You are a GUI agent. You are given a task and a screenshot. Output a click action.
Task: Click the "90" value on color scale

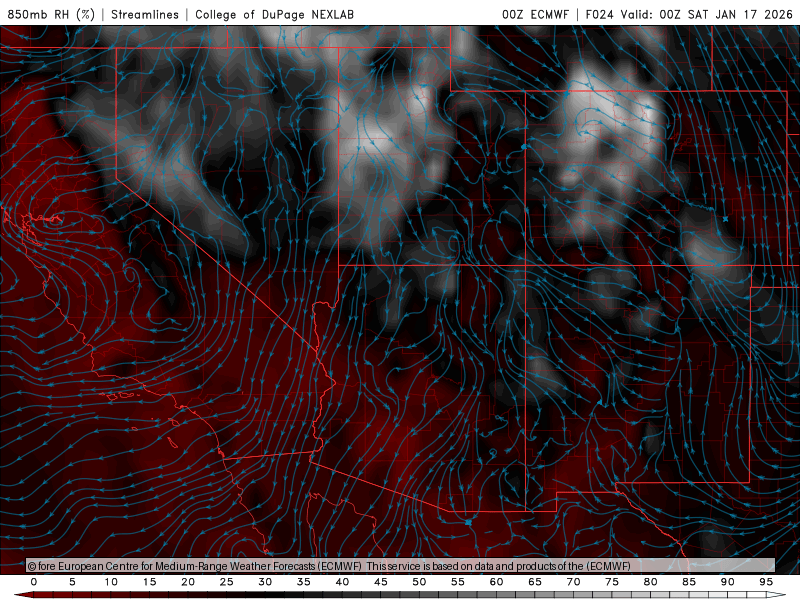[x=728, y=582]
